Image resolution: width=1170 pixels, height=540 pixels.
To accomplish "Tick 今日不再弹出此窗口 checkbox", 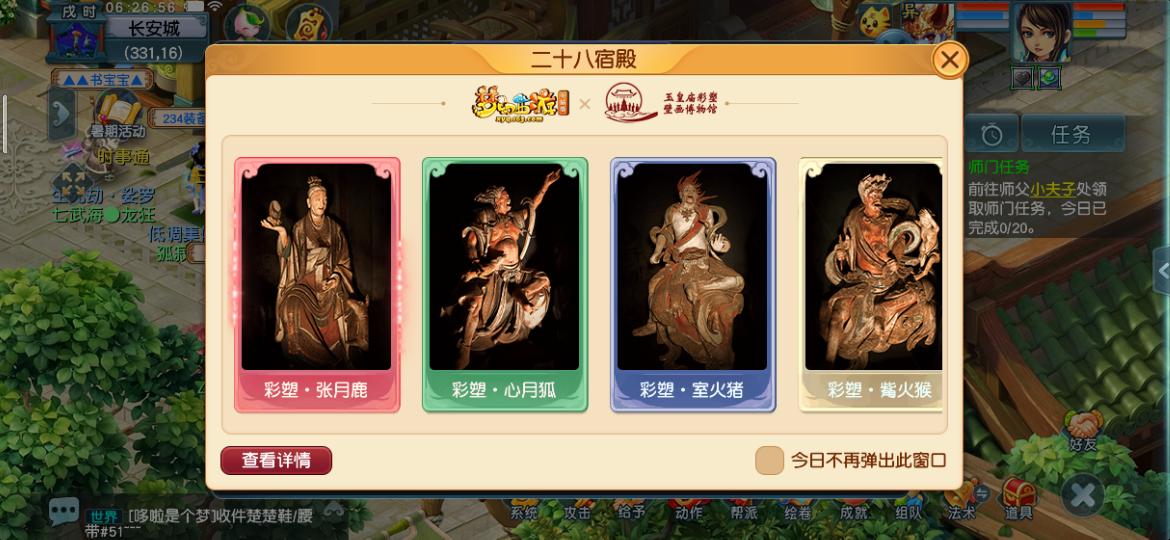I will (769, 461).
